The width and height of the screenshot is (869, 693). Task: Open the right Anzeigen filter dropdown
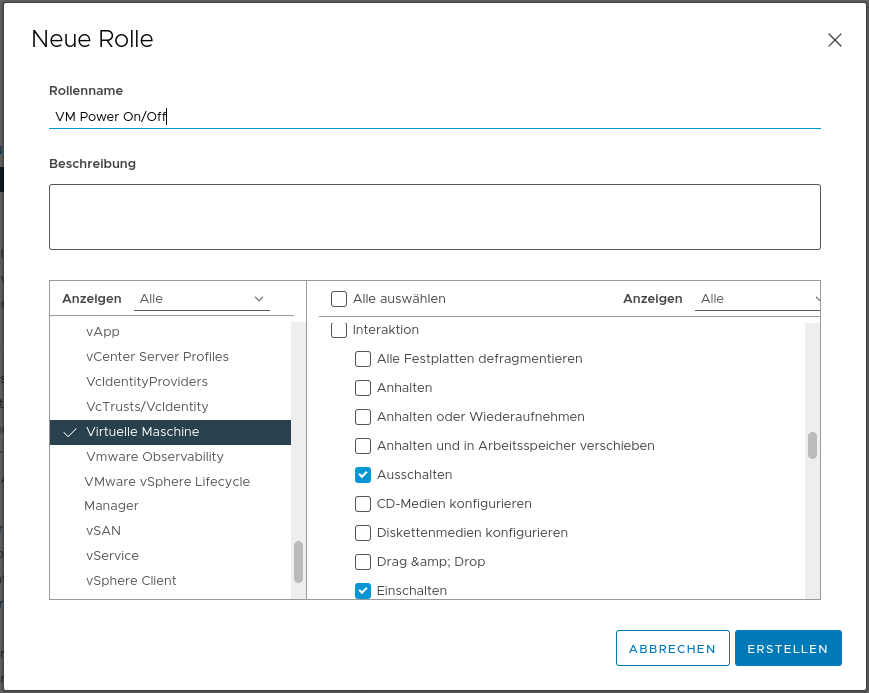760,299
